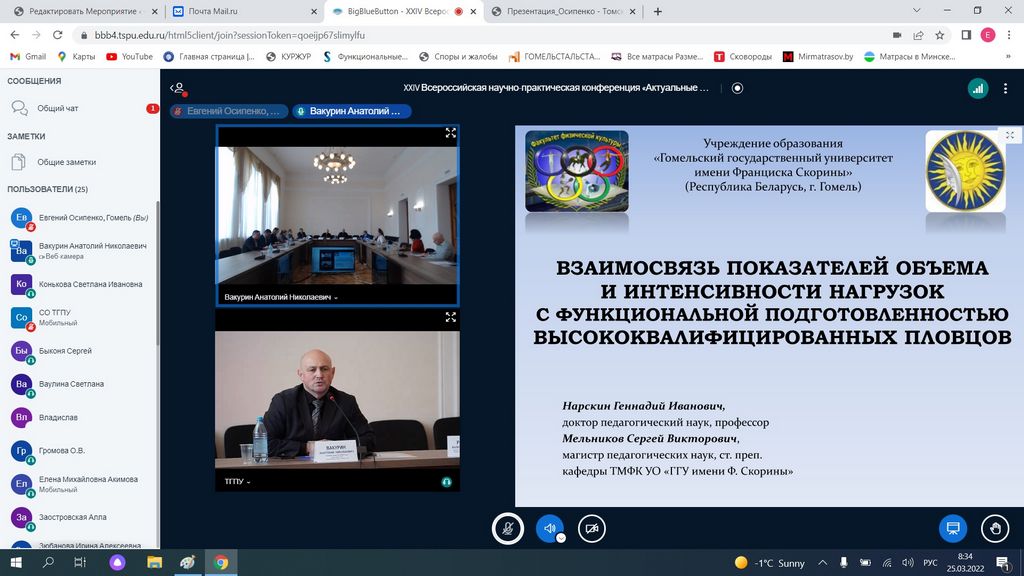Toggle the presentation display button

coord(952,528)
